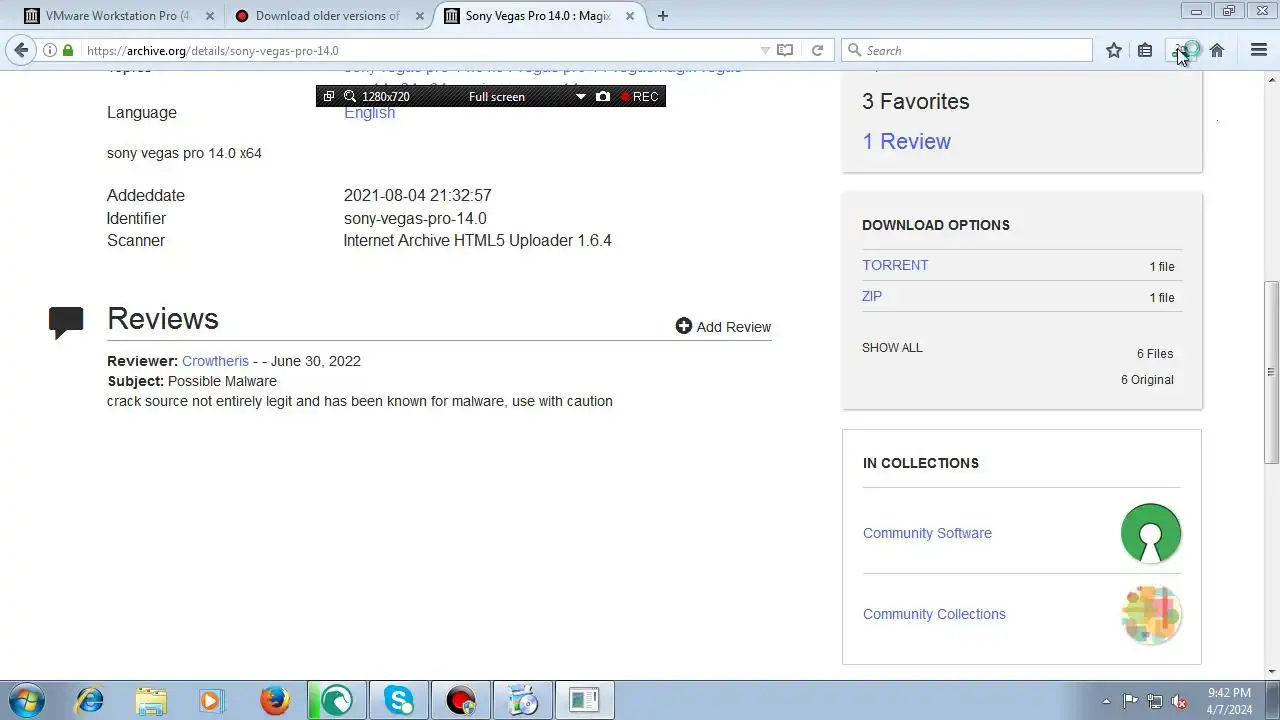Download the ZIP option

click(872, 296)
